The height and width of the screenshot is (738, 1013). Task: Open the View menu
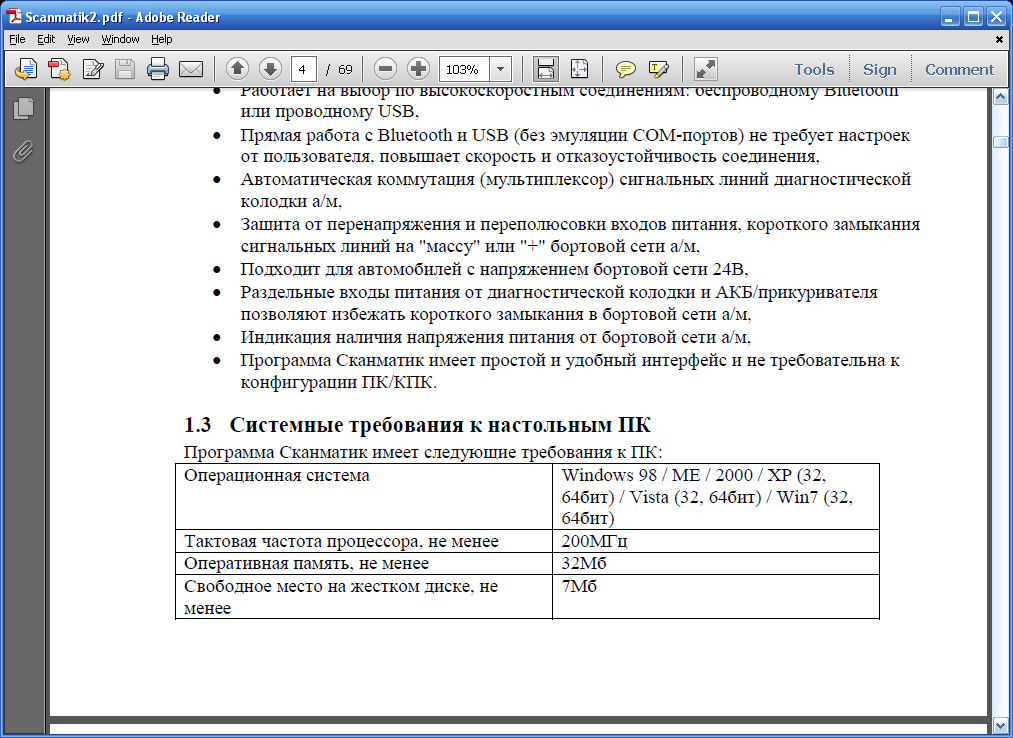(78, 39)
